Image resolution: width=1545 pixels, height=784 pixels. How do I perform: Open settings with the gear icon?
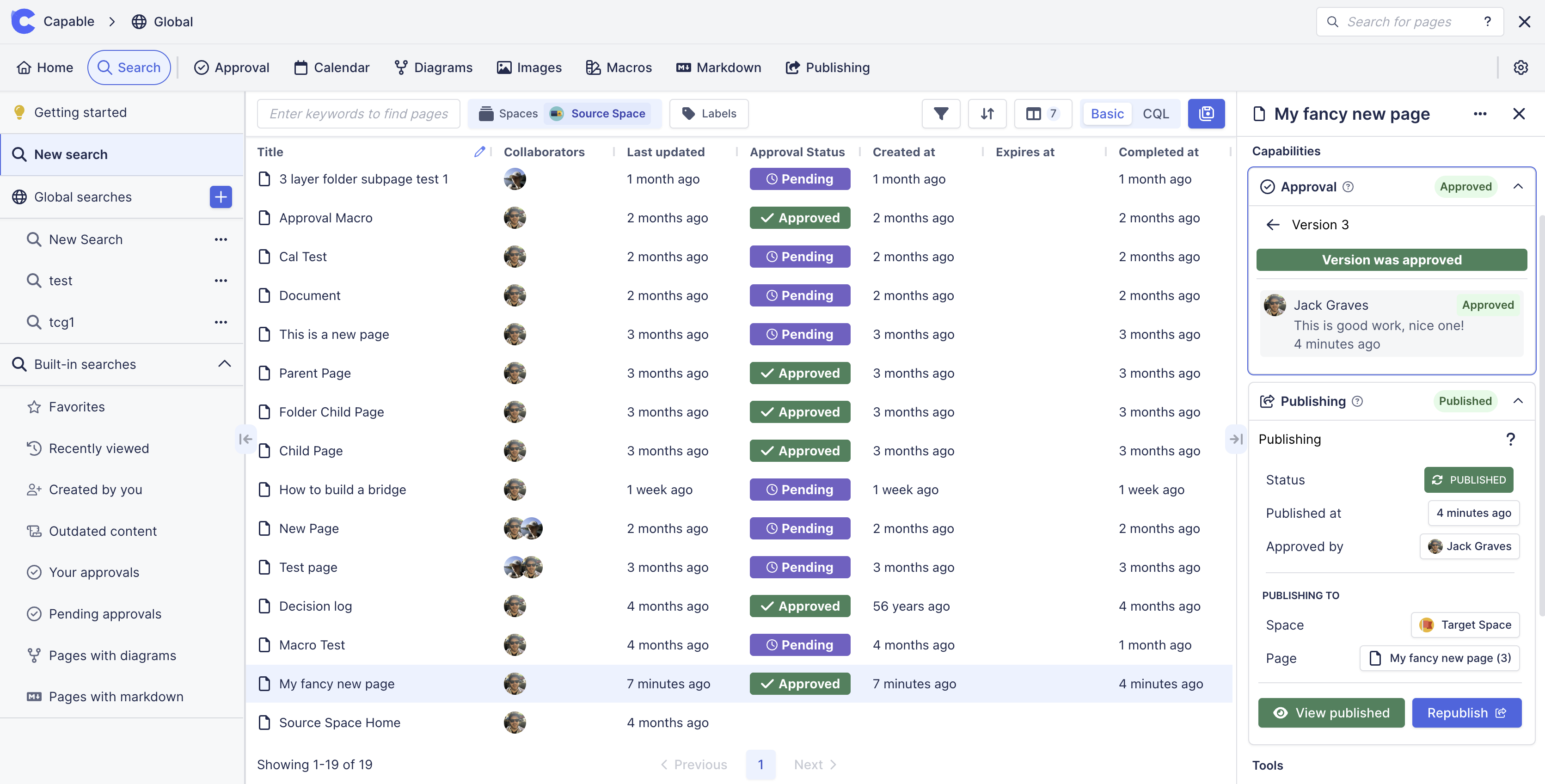(1520, 67)
